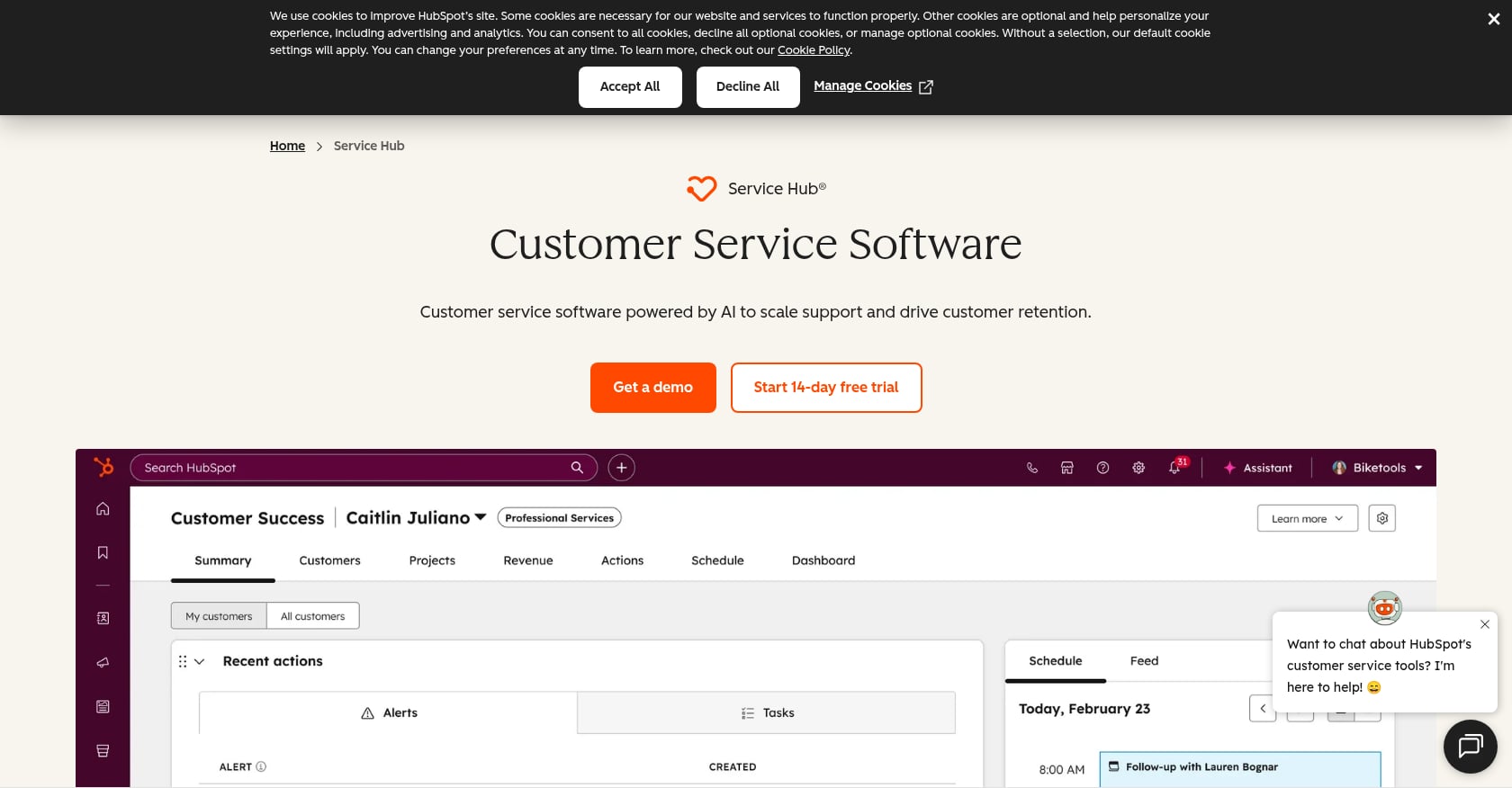Click the sidebar commerce store icon
Screen dimensions: 1512x788
(103, 750)
